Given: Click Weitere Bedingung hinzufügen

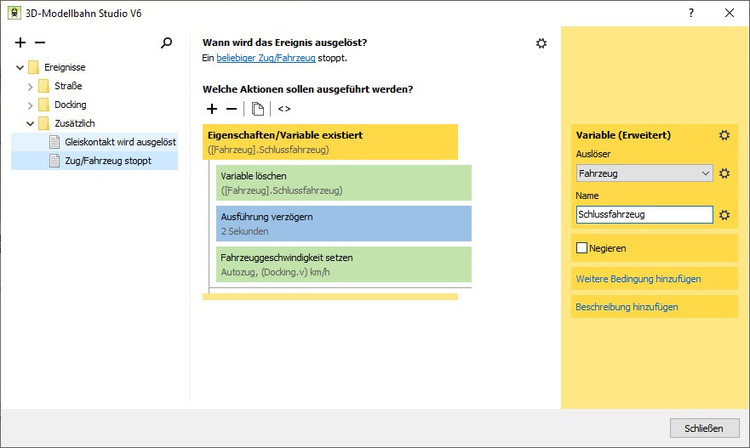Looking at the screenshot, I should click(x=638, y=278).
